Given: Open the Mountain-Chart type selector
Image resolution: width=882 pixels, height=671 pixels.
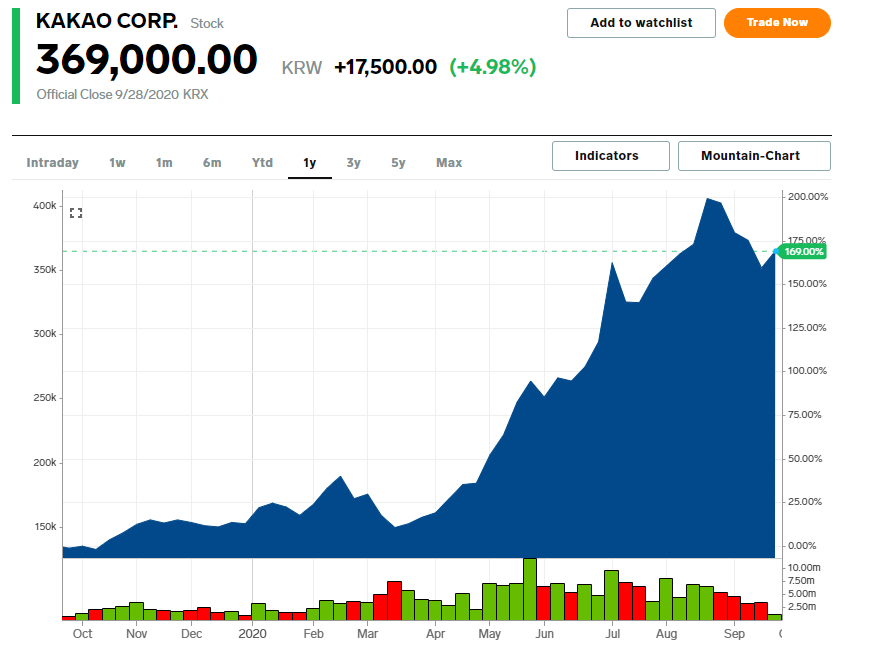Looking at the screenshot, I should 754,156.
